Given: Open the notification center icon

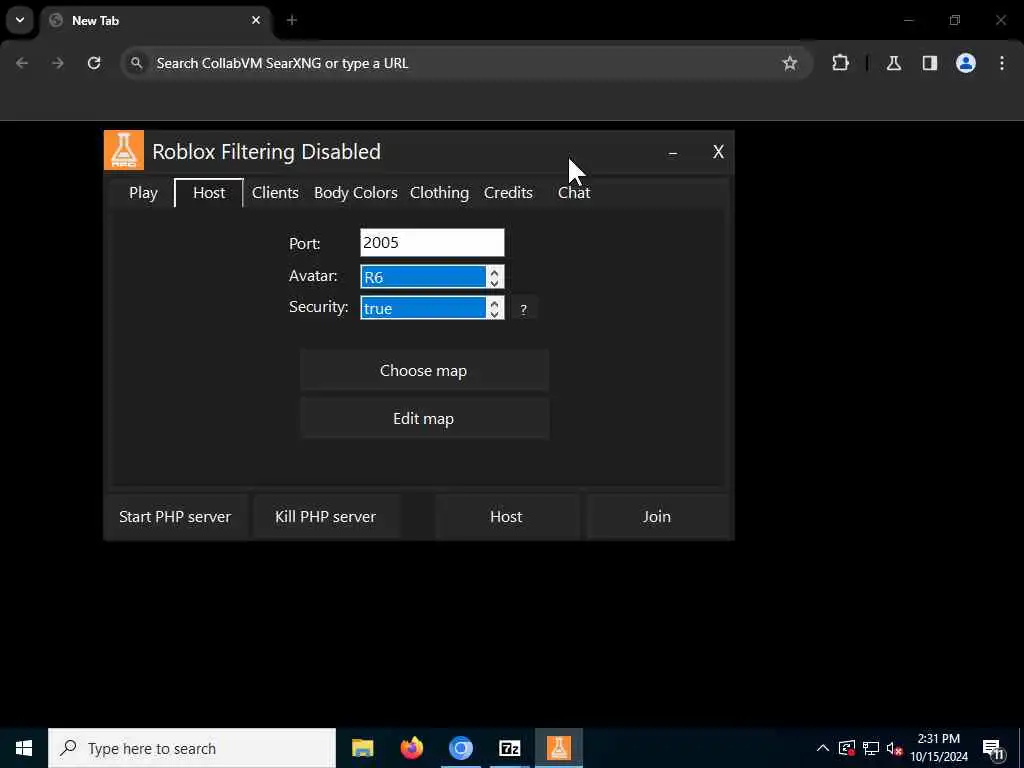Looking at the screenshot, I should click(x=993, y=748).
